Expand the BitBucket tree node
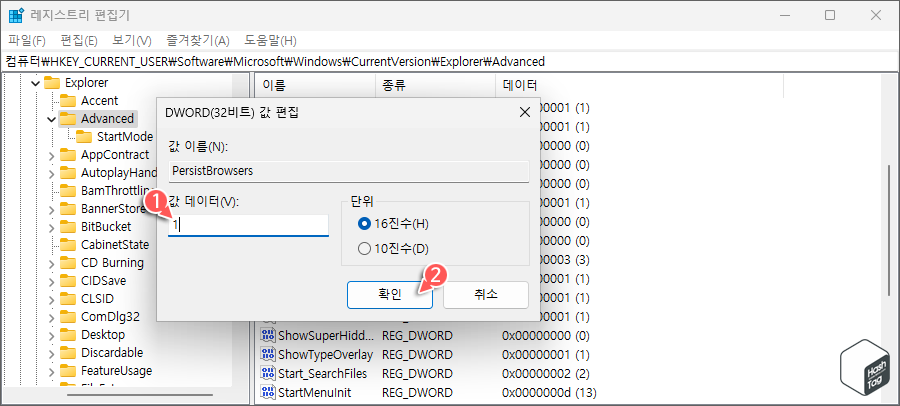The width and height of the screenshot is (900, 406). pos(52,227)
